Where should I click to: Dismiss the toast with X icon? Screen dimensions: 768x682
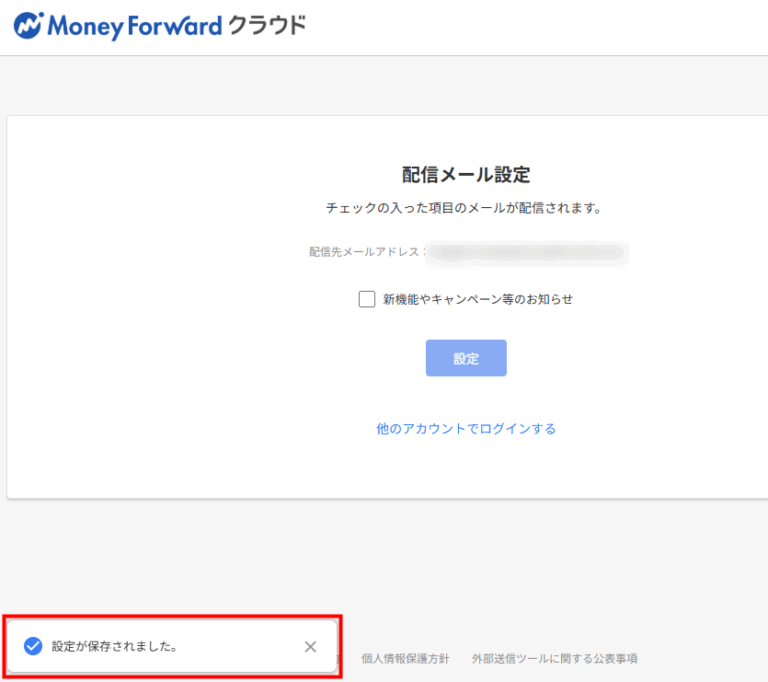[x=310, y=646]
